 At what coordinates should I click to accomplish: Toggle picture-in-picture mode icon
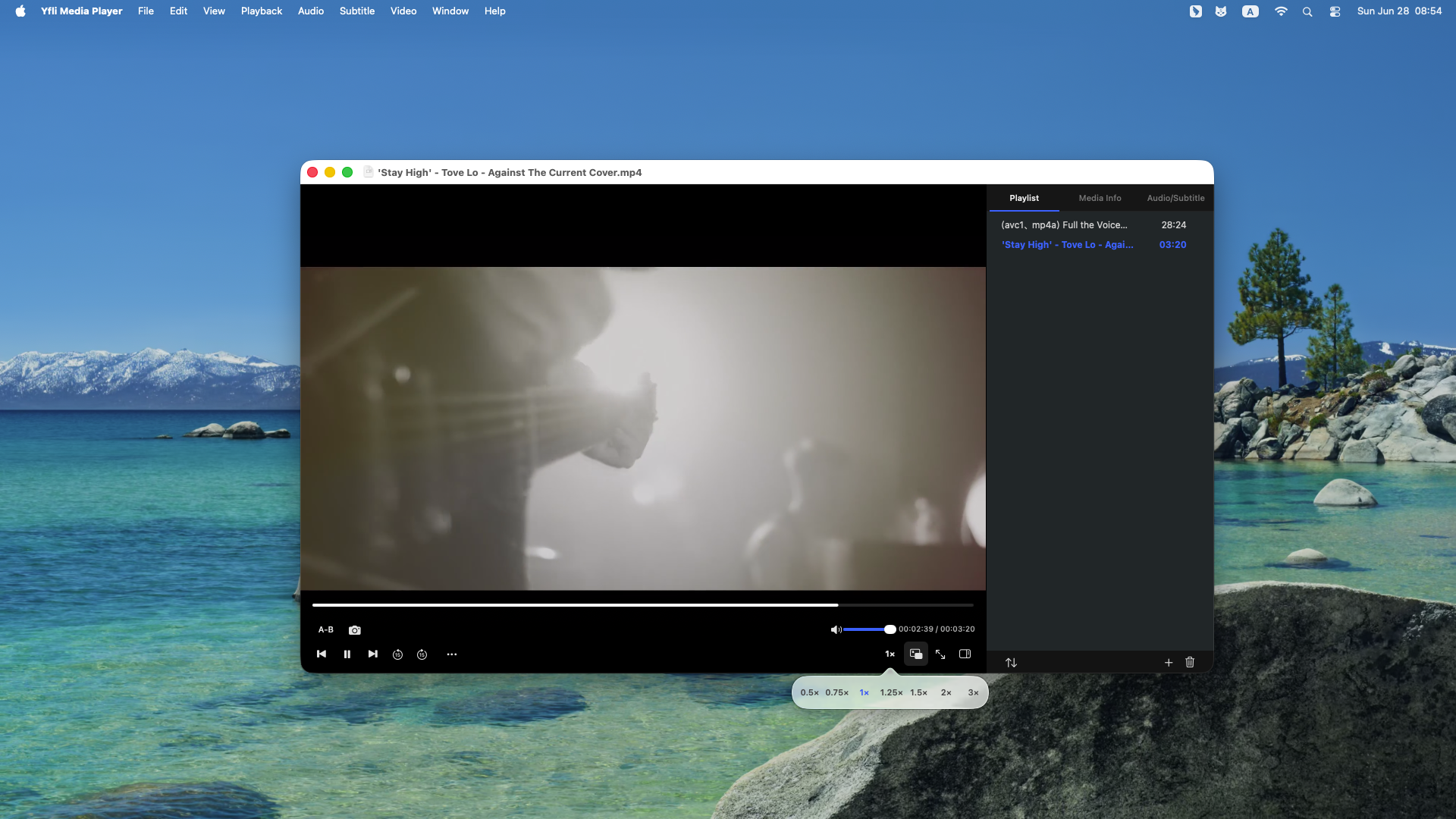[916, 654]
